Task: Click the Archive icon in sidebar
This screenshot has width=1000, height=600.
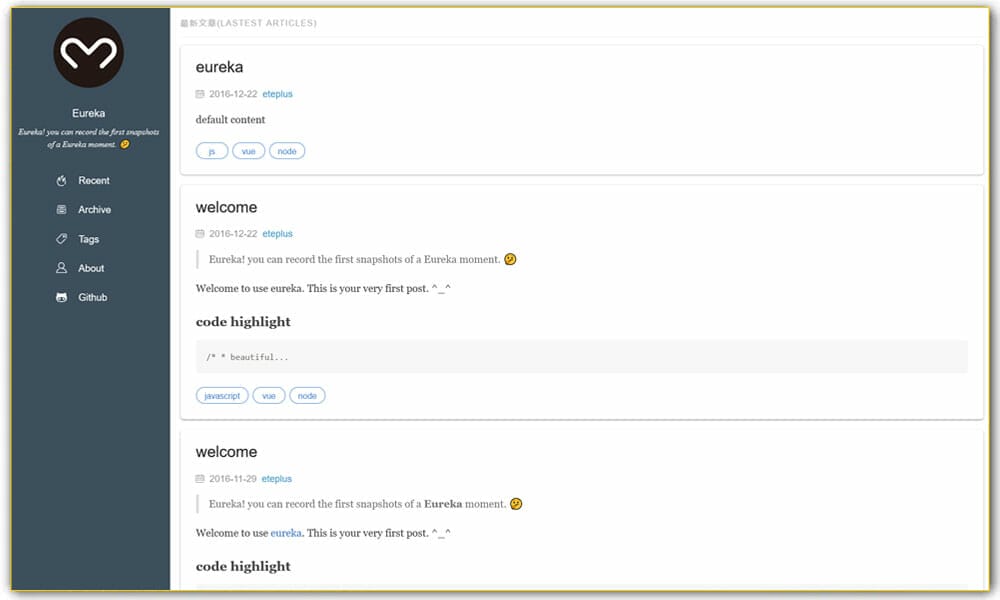Action: tap(61, 210)
